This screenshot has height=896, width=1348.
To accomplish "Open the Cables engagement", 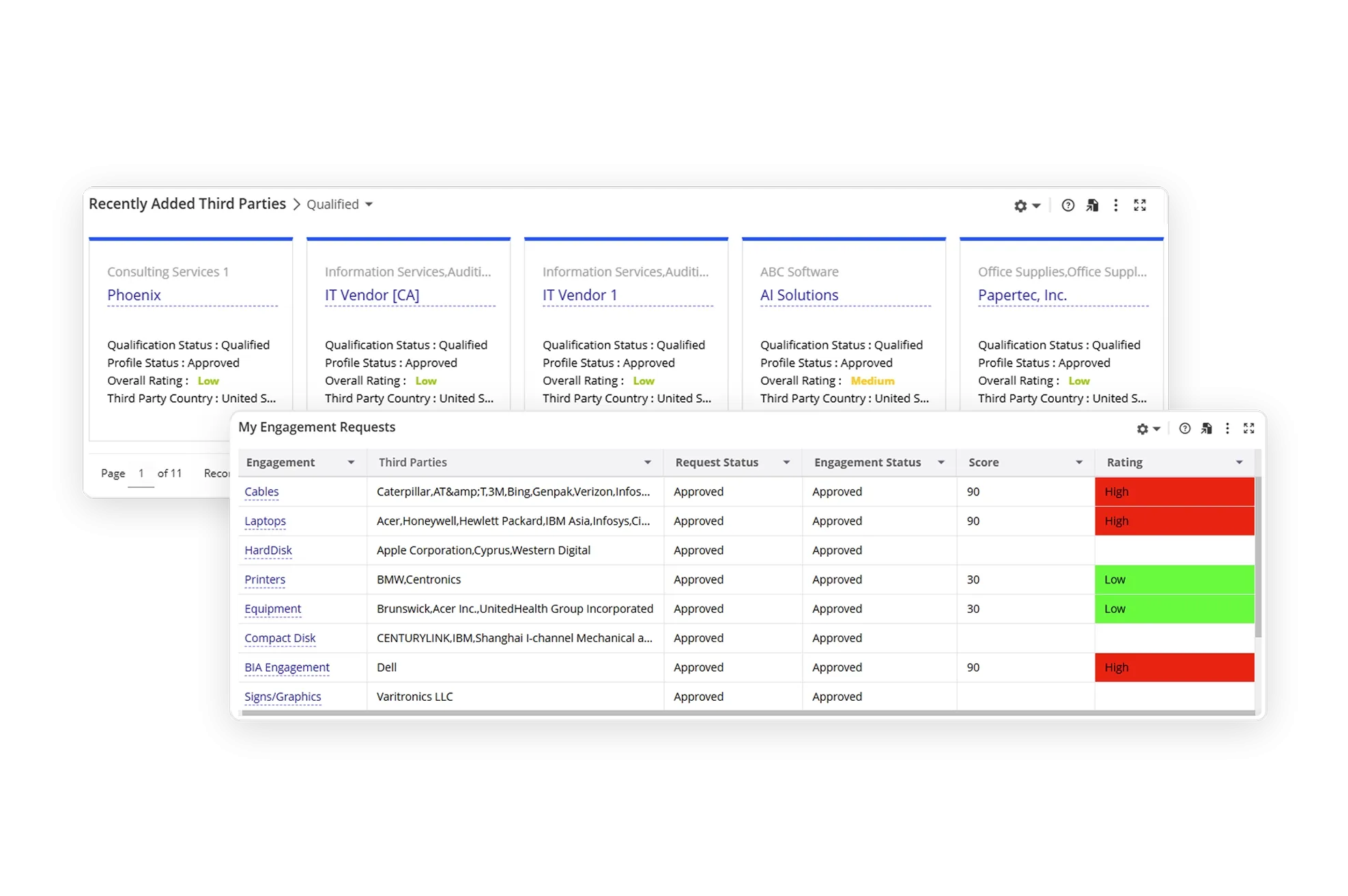I will tap(261, 491).
